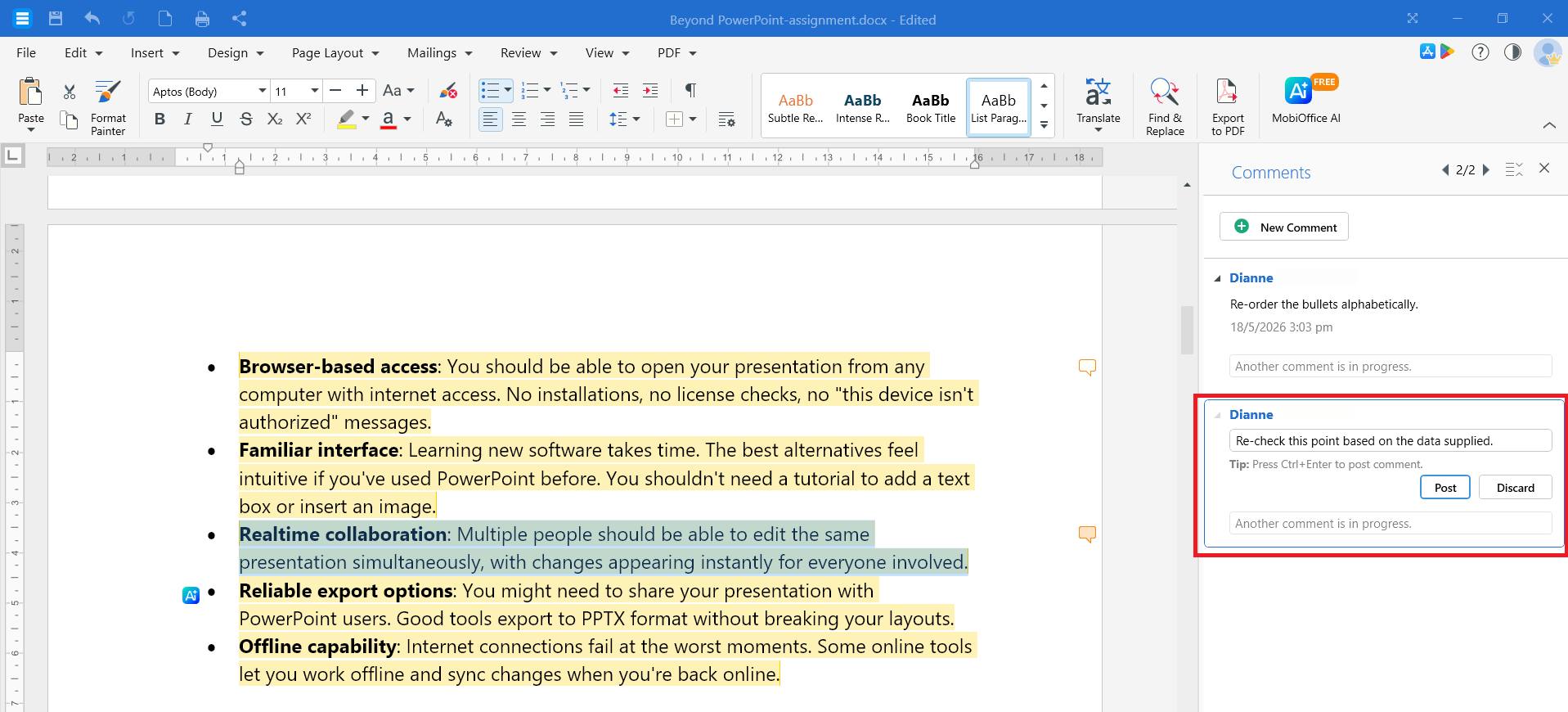1568x712 pixels.
Task: Toggle Justify text alignment
Action: (577, 119)
